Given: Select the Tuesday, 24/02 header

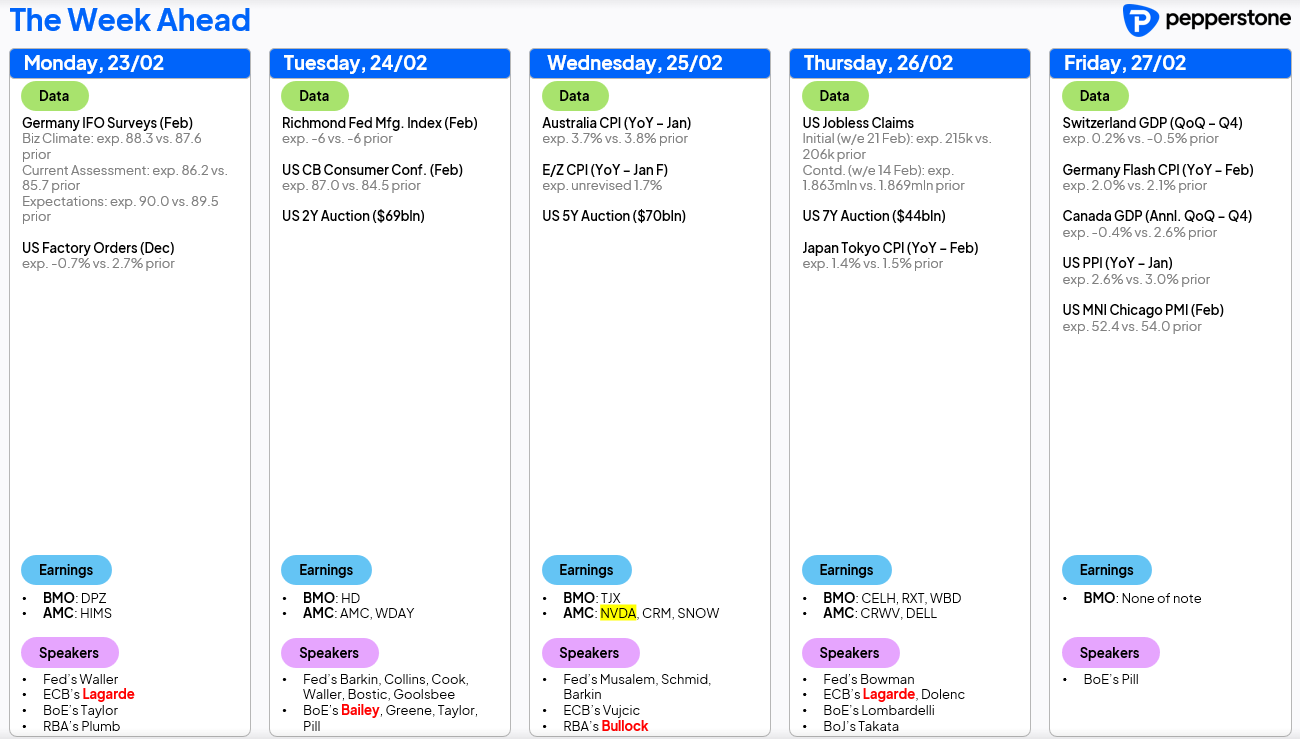Looking at the screenshot, I should [x=355, y=63].
